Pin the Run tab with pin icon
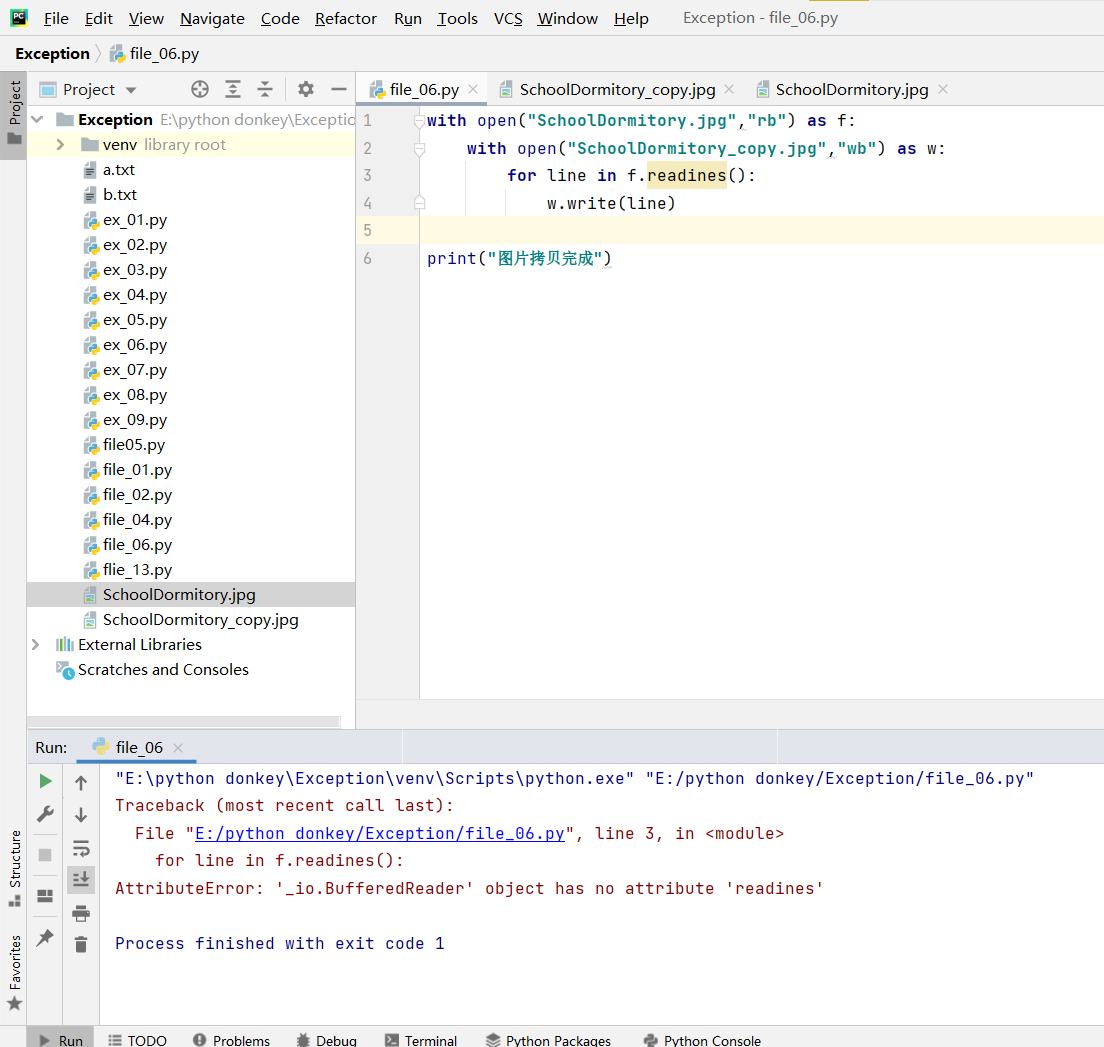The image size is (1104, 1047). coord(45,937)
